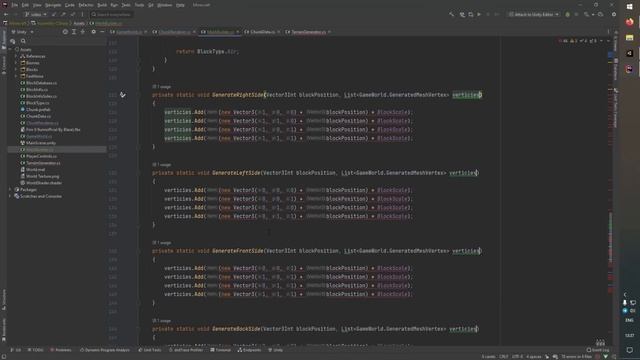Open the Event Log
This screenshot has width=640, height=360.
pos(598,350)
